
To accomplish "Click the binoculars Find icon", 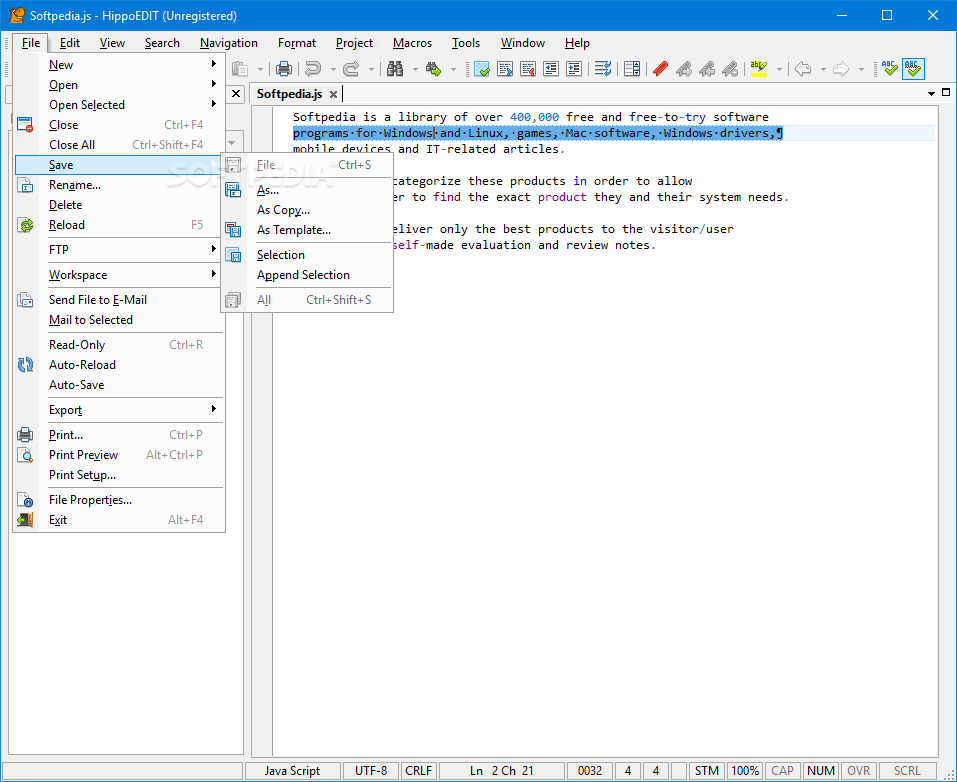I will pyautogui.click(x=395, y=69).
